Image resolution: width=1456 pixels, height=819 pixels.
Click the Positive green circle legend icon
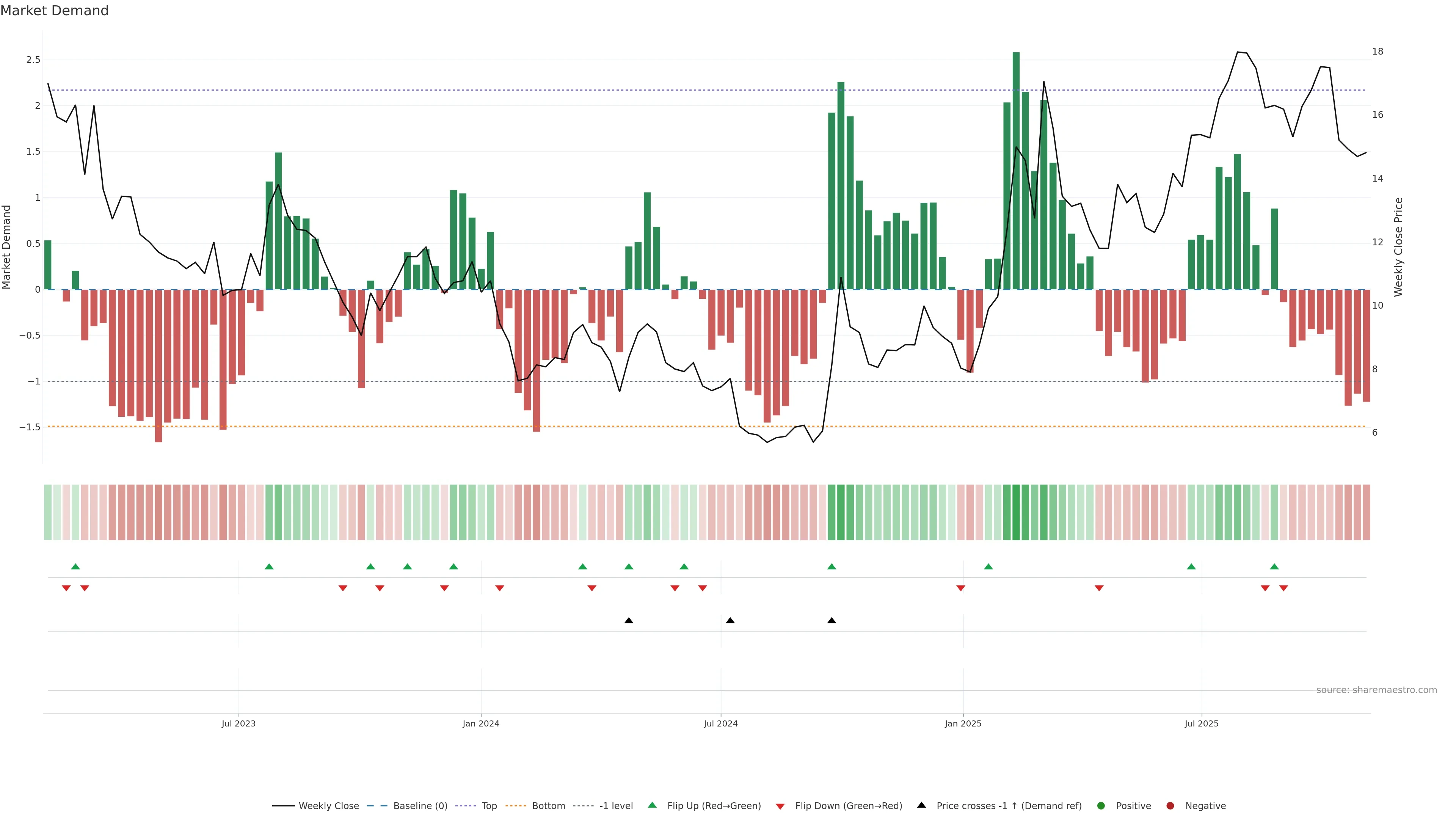pyautogui.click(x=1100, y=806)
